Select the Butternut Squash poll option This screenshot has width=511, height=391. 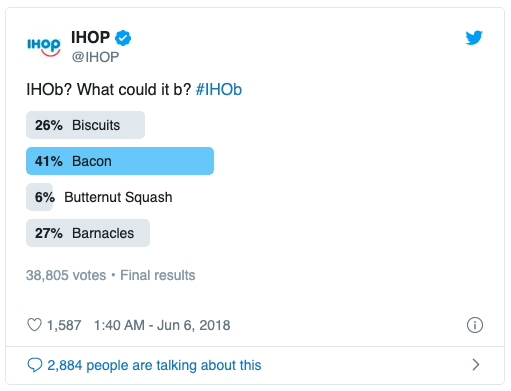point(99,197)
